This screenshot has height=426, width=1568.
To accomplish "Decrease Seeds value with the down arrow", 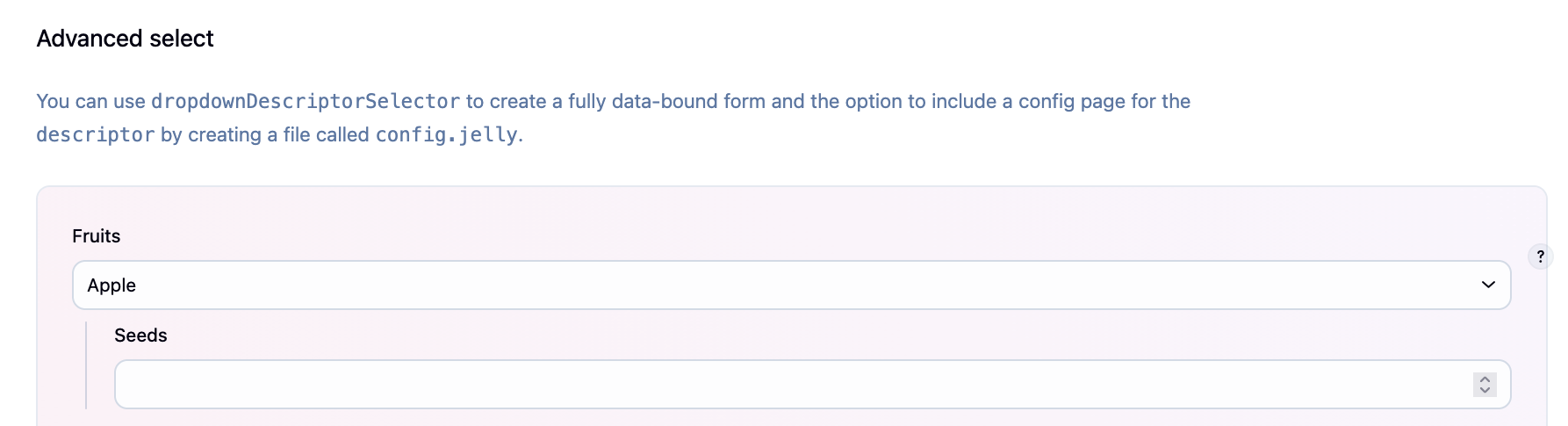I will [x=1485, y=390].
